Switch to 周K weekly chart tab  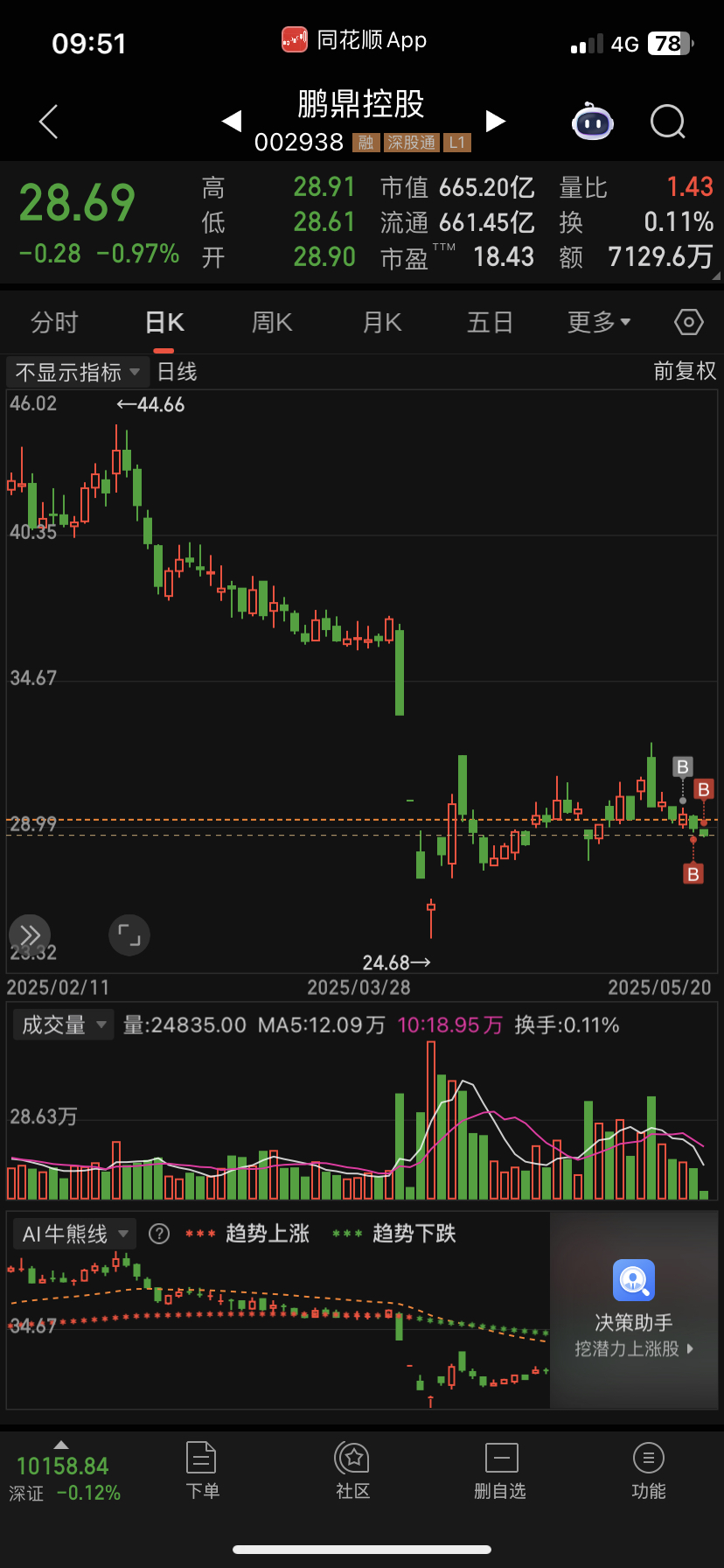(x=272, y=323)
